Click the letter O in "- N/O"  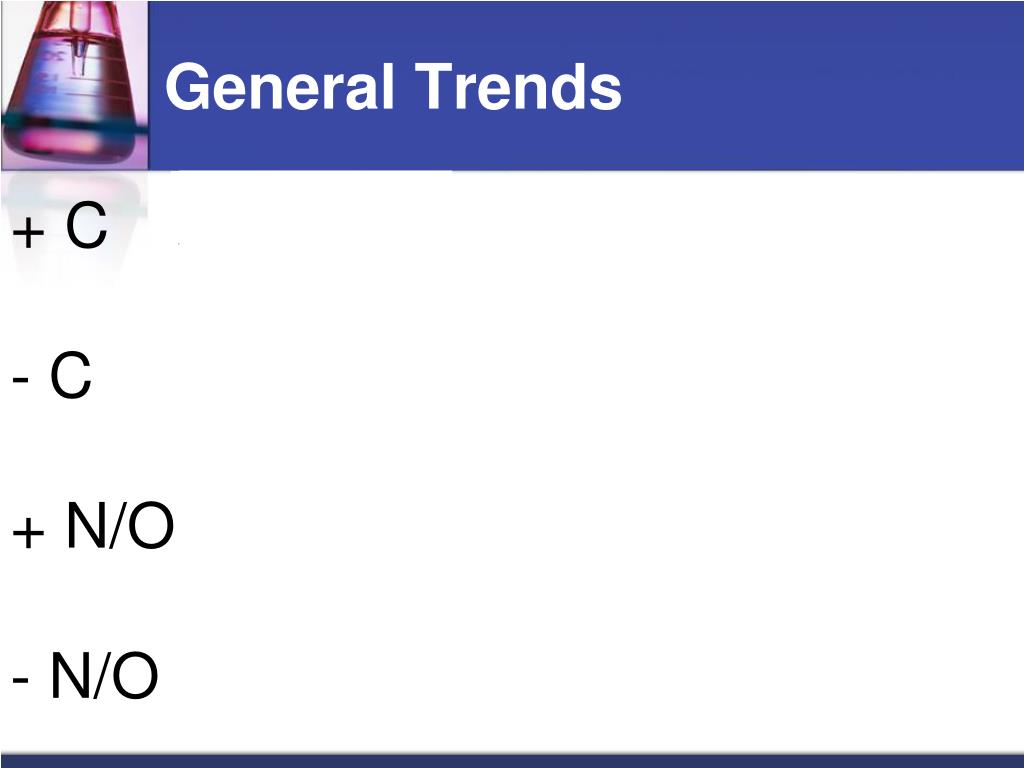[x=135, y=675]
